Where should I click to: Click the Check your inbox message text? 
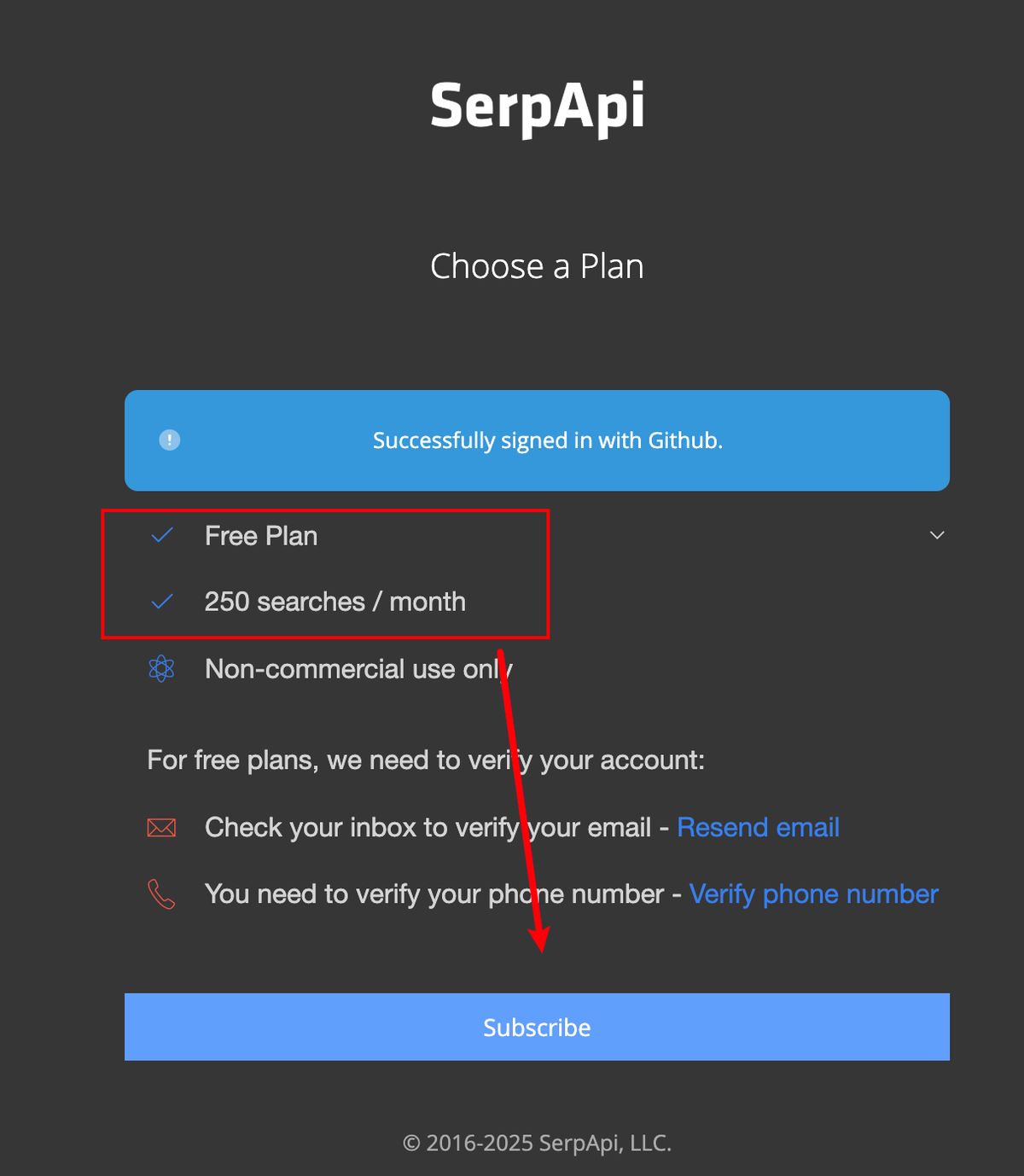(x=428, y=827)
